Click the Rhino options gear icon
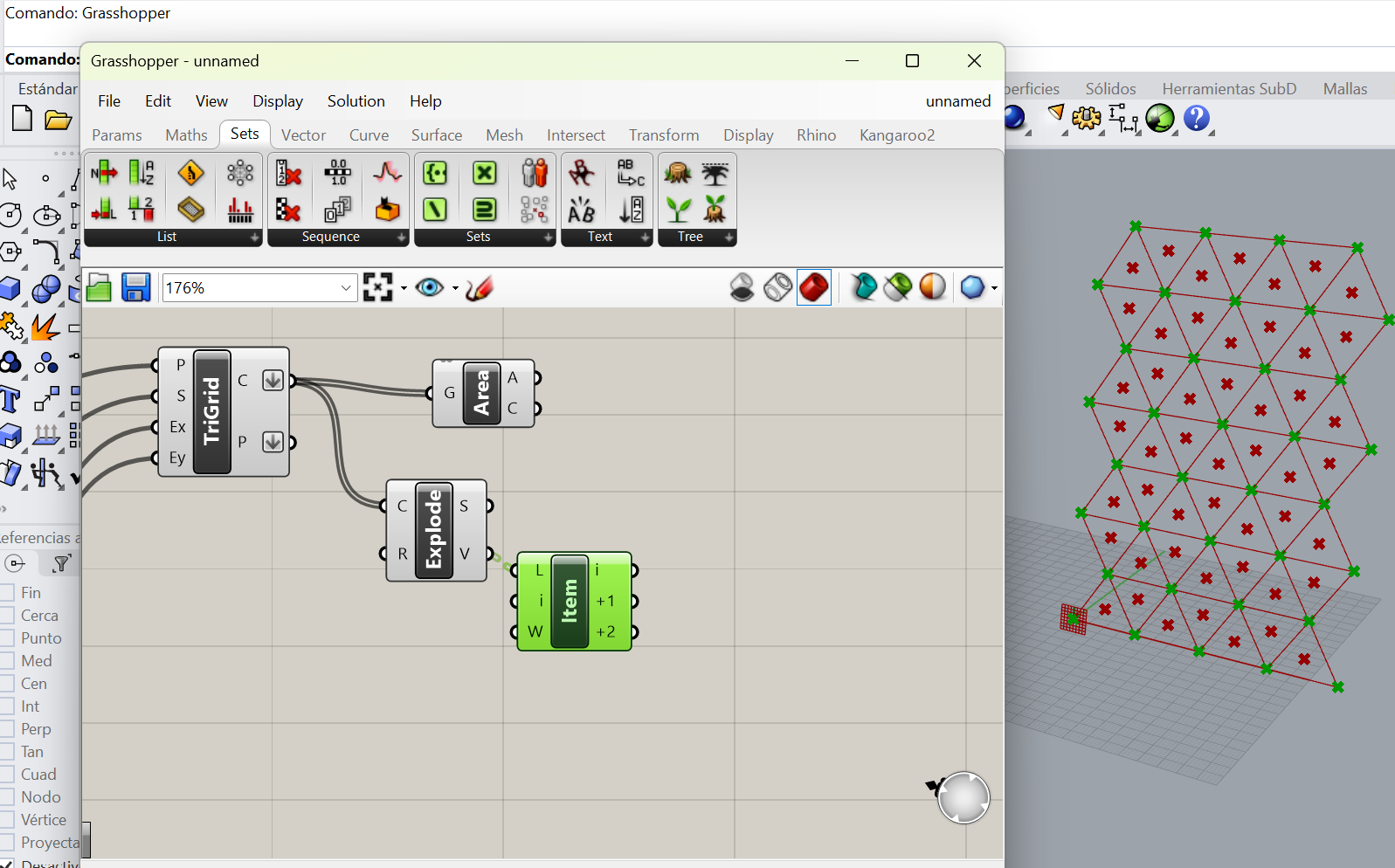The width and height of the screenshot is (1395, 868). pyautogui.click(x=1086, y=118)
